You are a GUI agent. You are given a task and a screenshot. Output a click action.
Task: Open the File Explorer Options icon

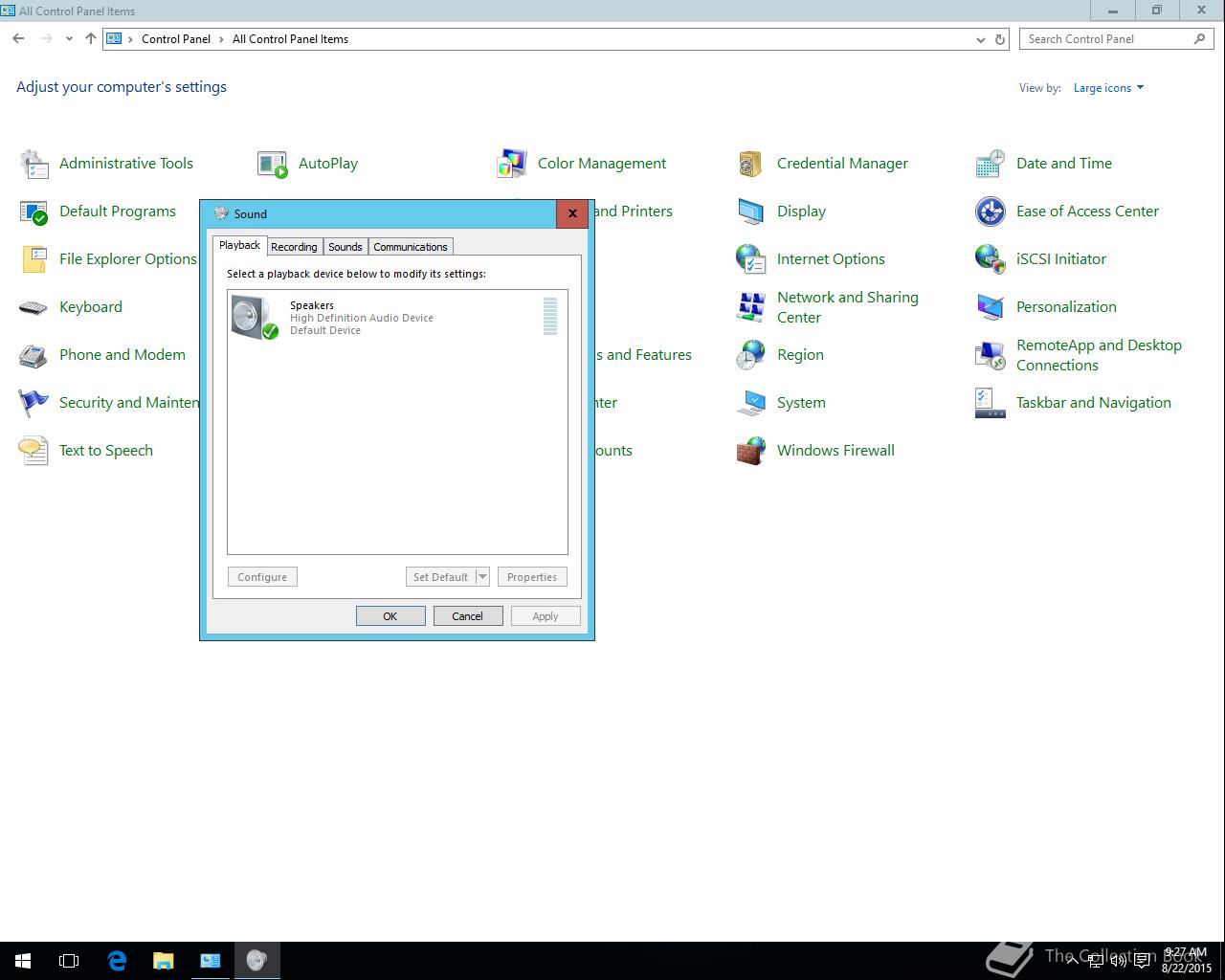(x=33, y=259)
